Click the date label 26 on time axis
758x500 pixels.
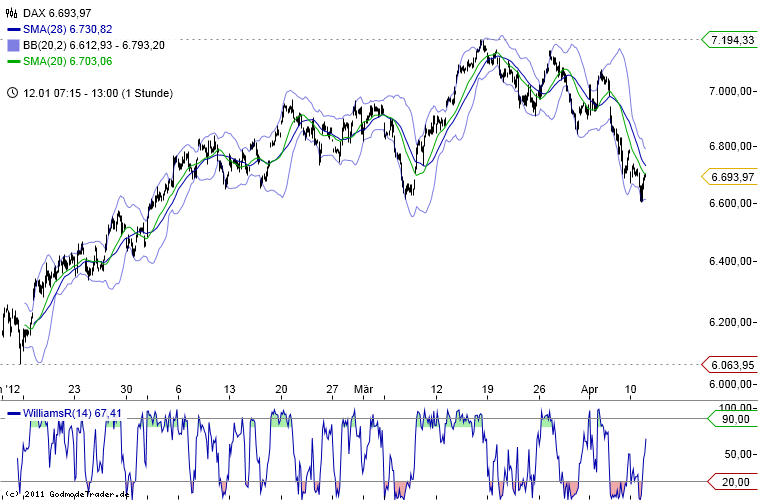(x=539, y=389)
